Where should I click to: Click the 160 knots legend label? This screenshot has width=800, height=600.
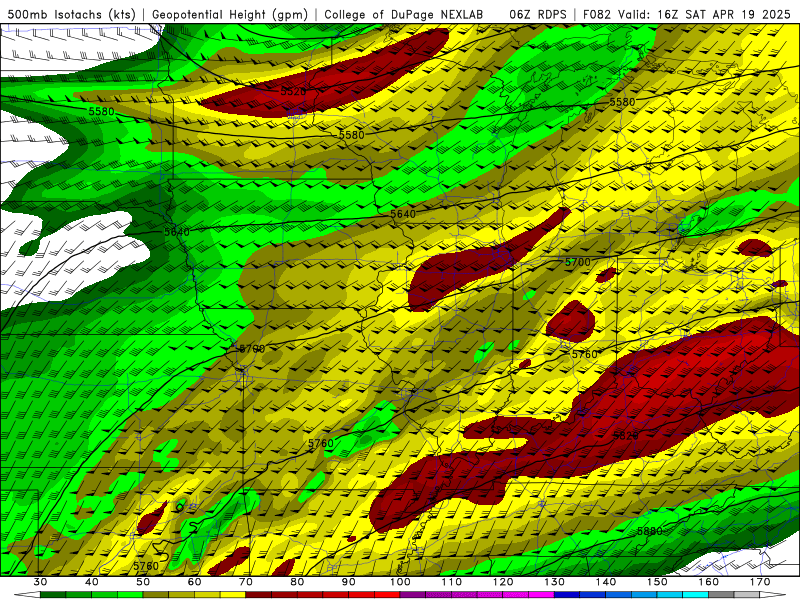[709, 582]
